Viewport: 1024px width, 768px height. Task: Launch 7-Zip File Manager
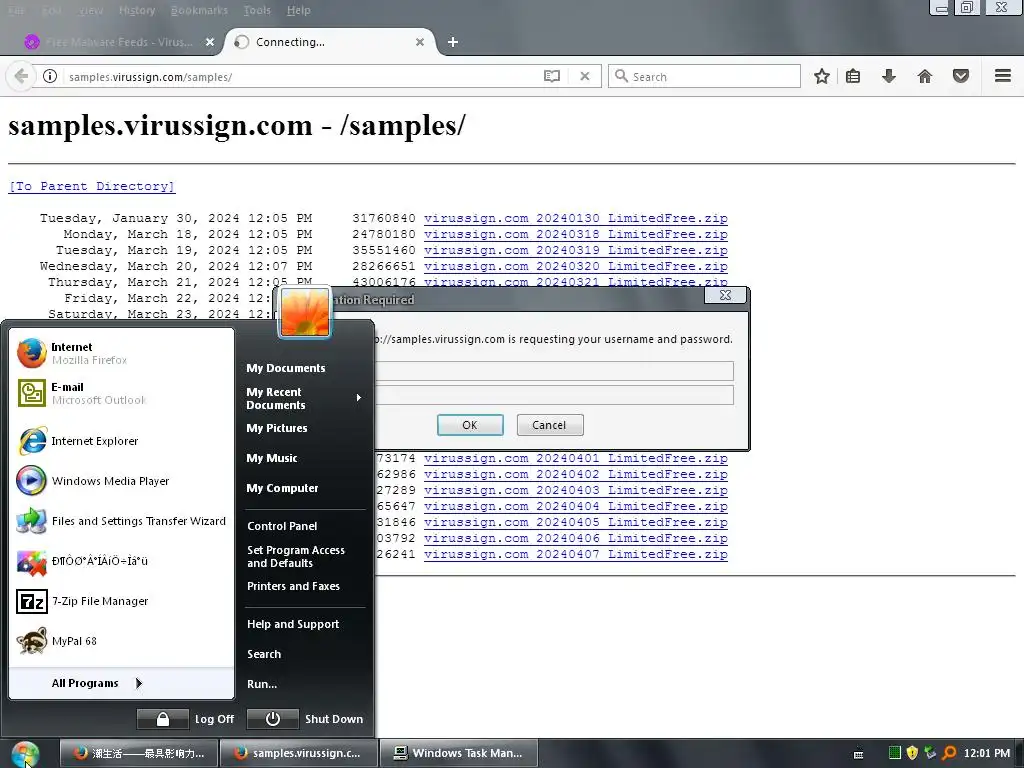point(121,601)
